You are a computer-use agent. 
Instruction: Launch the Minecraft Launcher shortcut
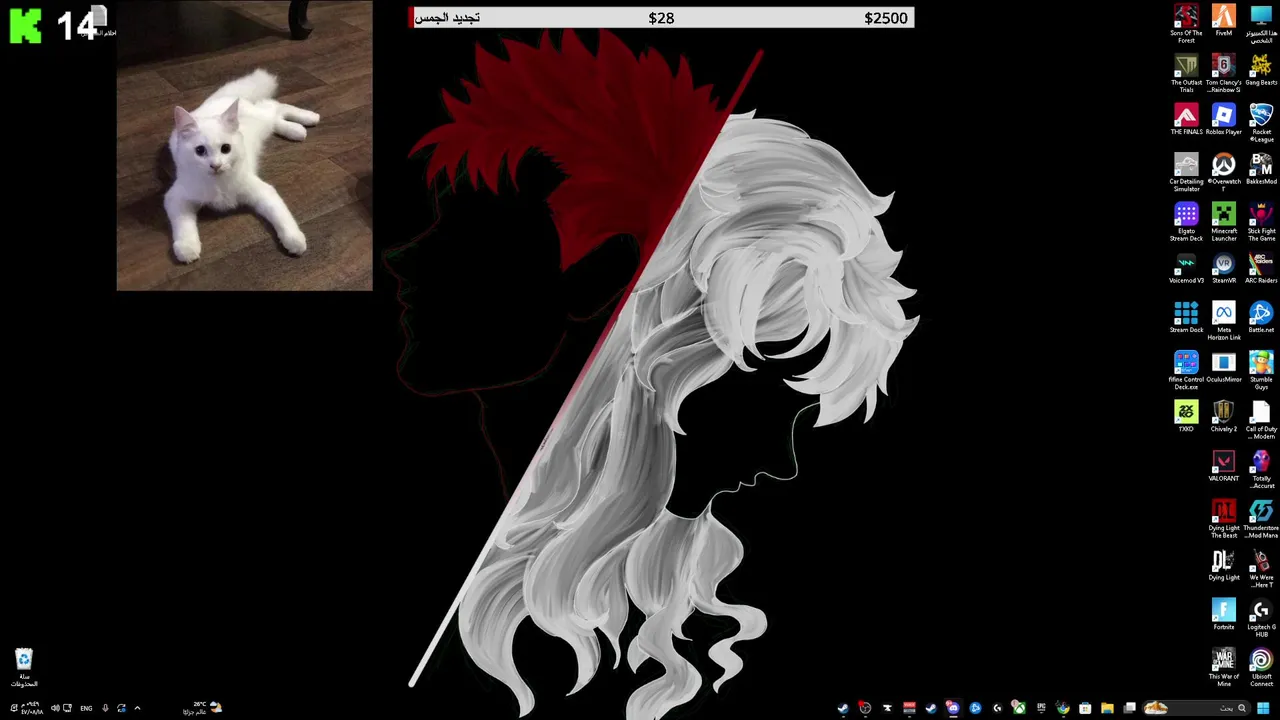[1224, 222]
